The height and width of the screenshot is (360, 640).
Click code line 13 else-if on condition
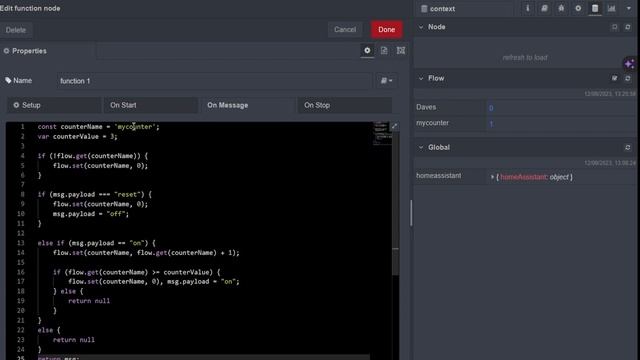tap(97, 243)
